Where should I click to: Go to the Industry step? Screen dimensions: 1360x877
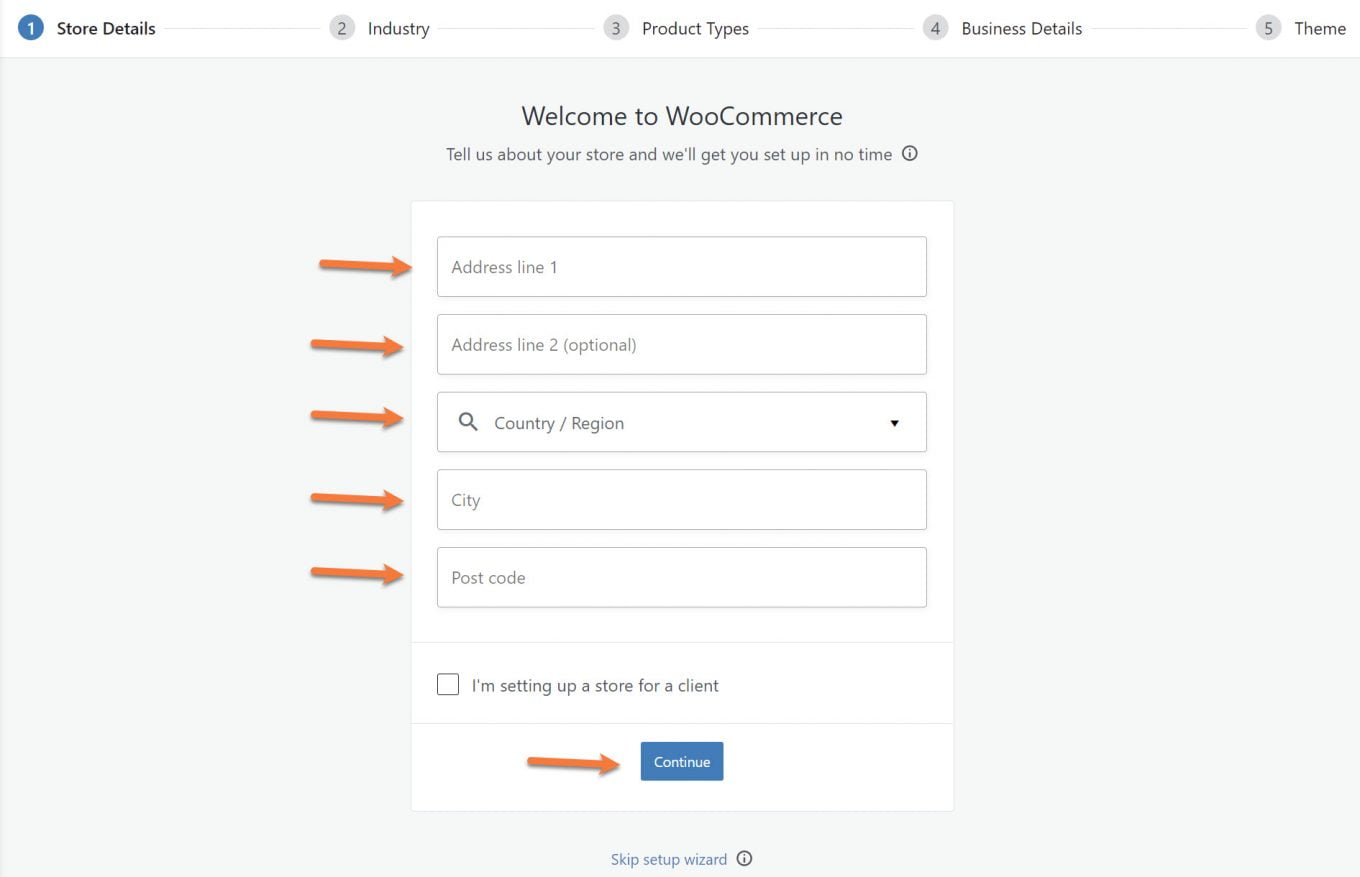[398, 29]
